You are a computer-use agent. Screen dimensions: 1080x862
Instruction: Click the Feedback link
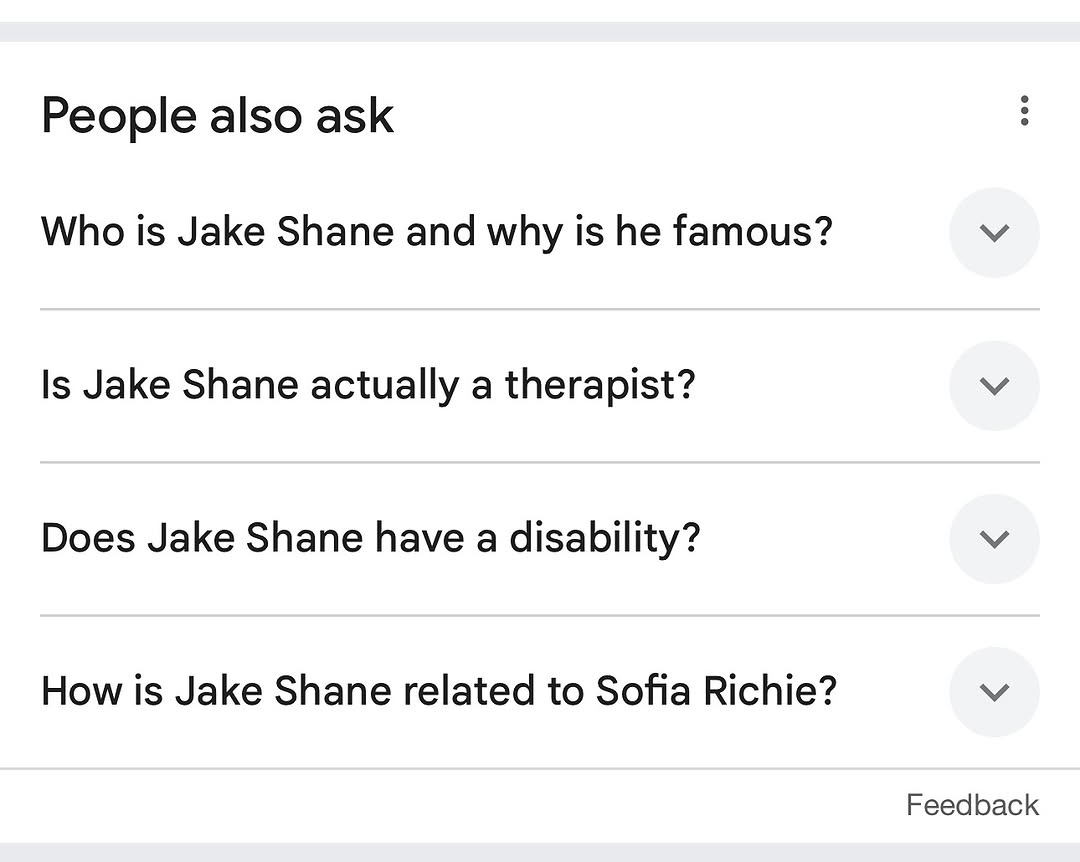click(x=972, y=805)
